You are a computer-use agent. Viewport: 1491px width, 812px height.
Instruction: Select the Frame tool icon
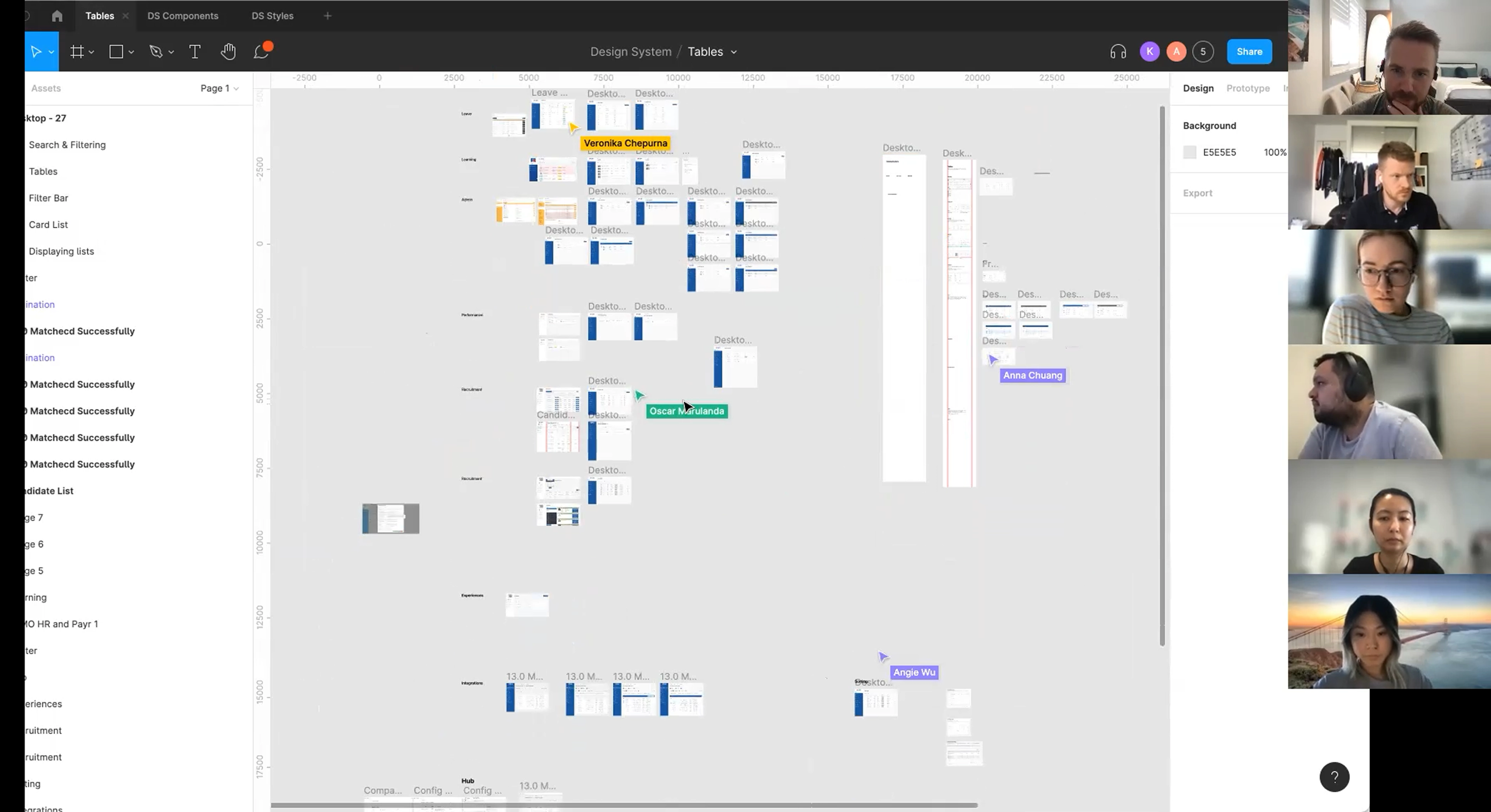click(x=76, y=52)
